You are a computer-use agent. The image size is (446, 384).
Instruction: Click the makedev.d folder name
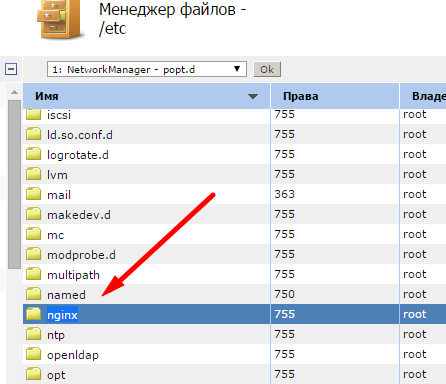pos(79,215)
